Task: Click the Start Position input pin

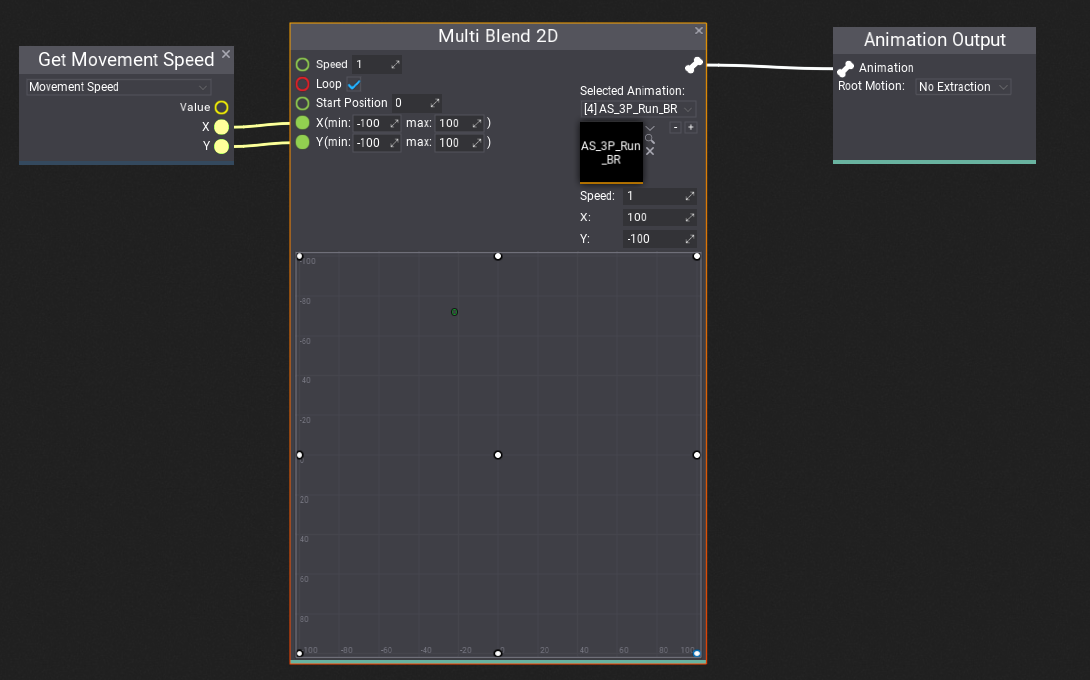Action: [x=302, y=103]
